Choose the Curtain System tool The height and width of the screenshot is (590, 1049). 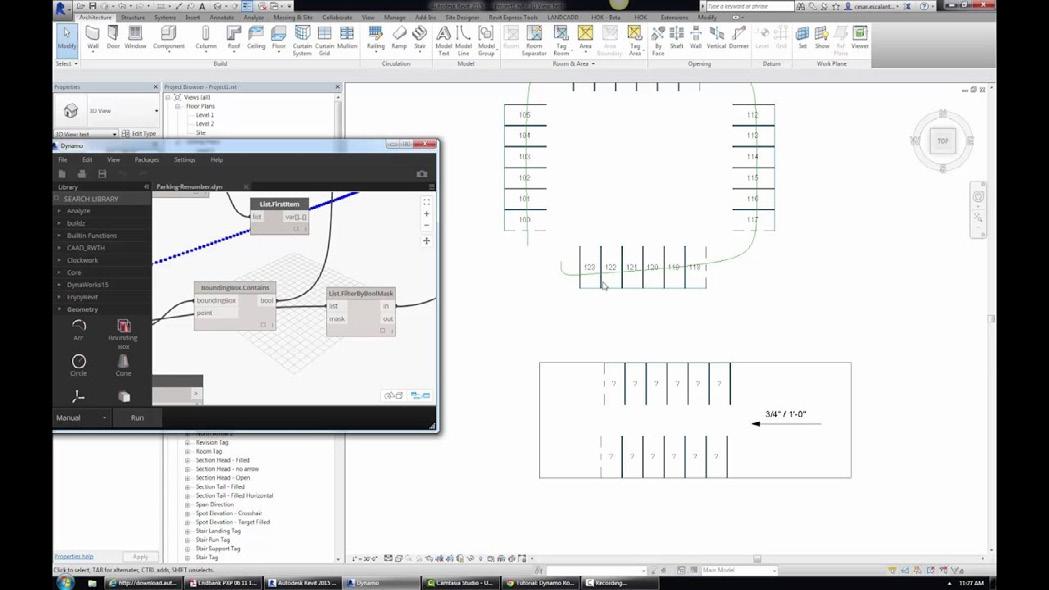tap(302, 41)
